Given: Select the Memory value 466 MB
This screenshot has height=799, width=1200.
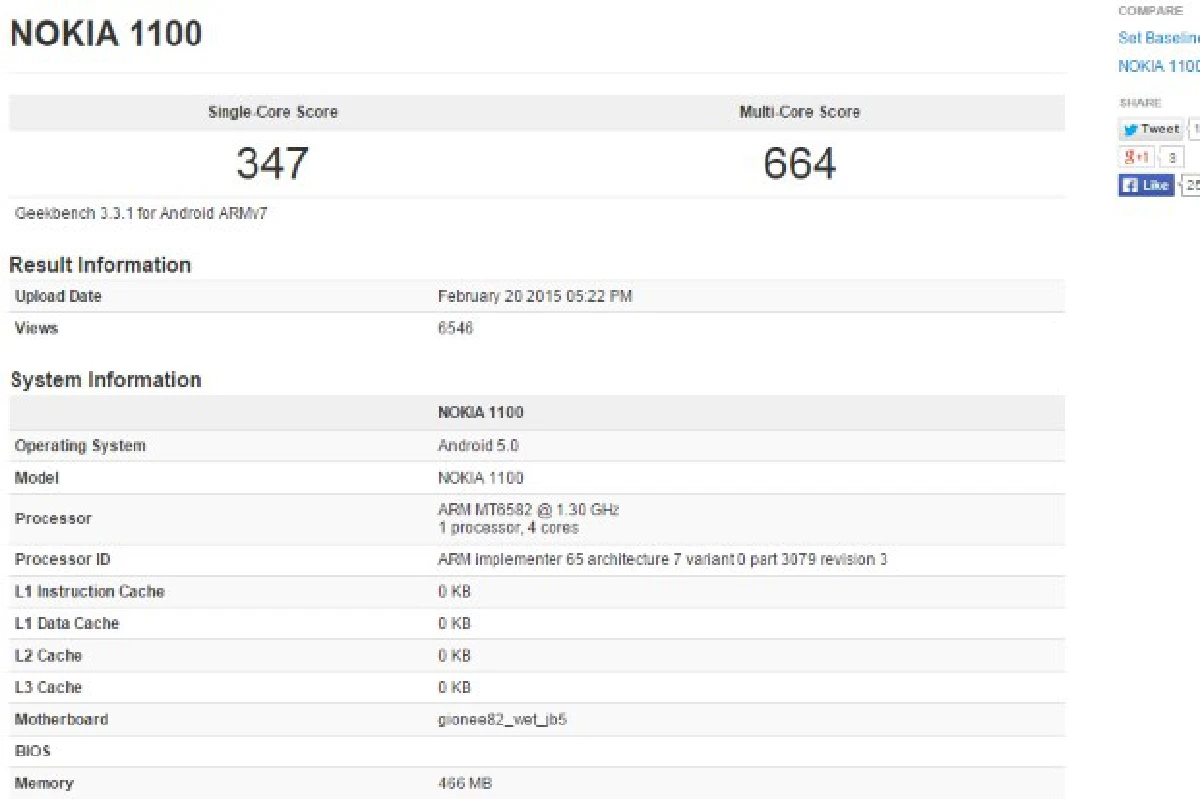Looking at the screenshot, I should coord(465,783).
